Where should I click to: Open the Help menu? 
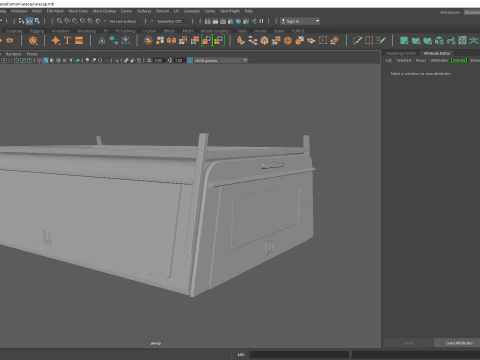[249, 11]
